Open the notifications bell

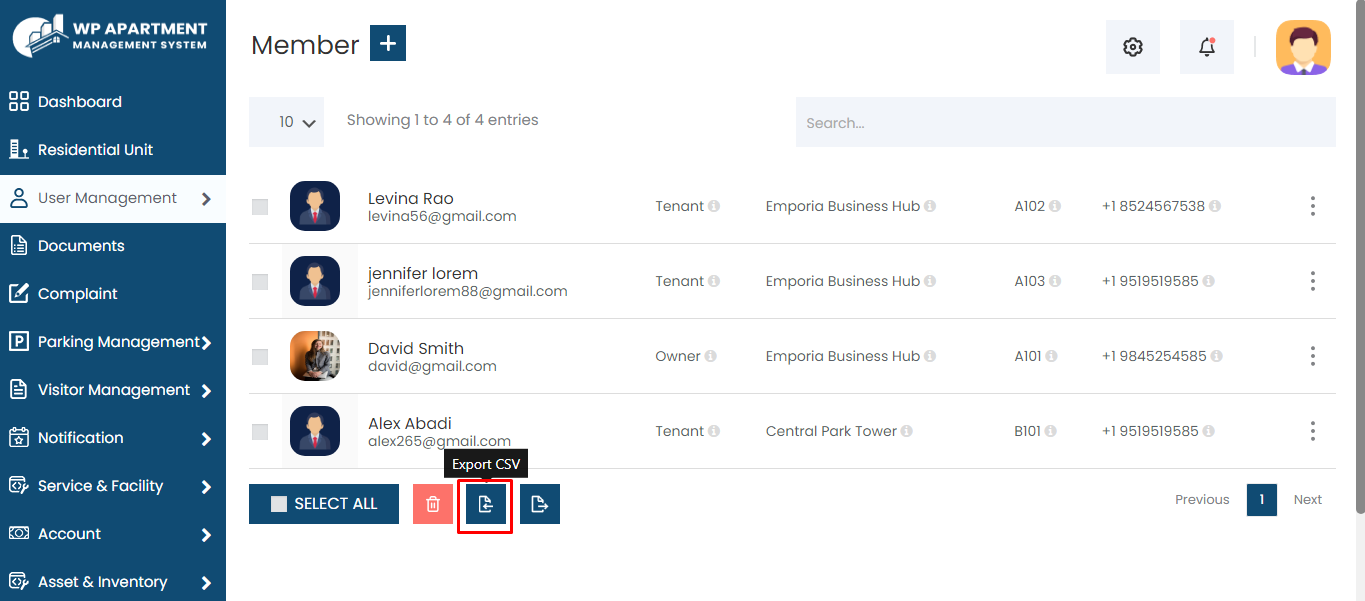coord(1207,47)
